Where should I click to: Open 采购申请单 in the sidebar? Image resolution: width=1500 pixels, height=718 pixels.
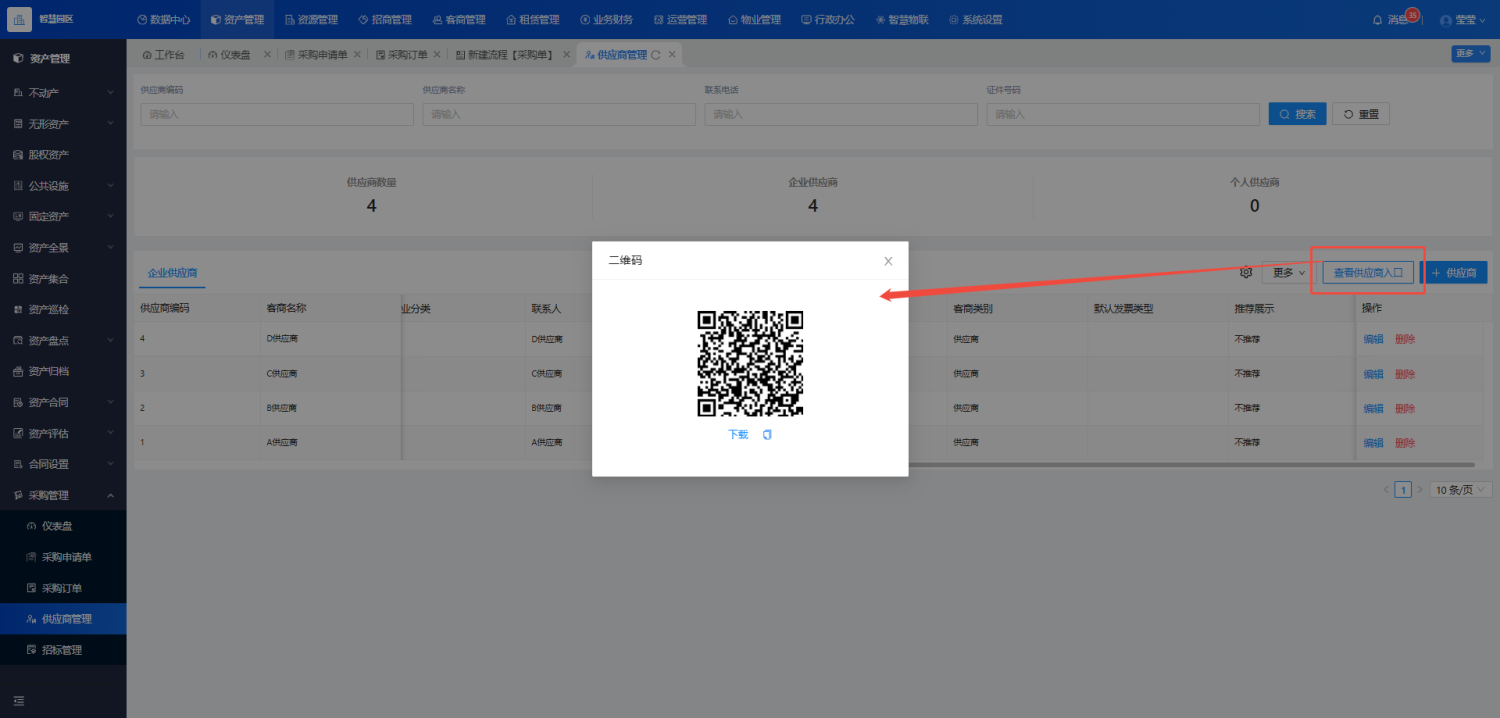point(63,558)
